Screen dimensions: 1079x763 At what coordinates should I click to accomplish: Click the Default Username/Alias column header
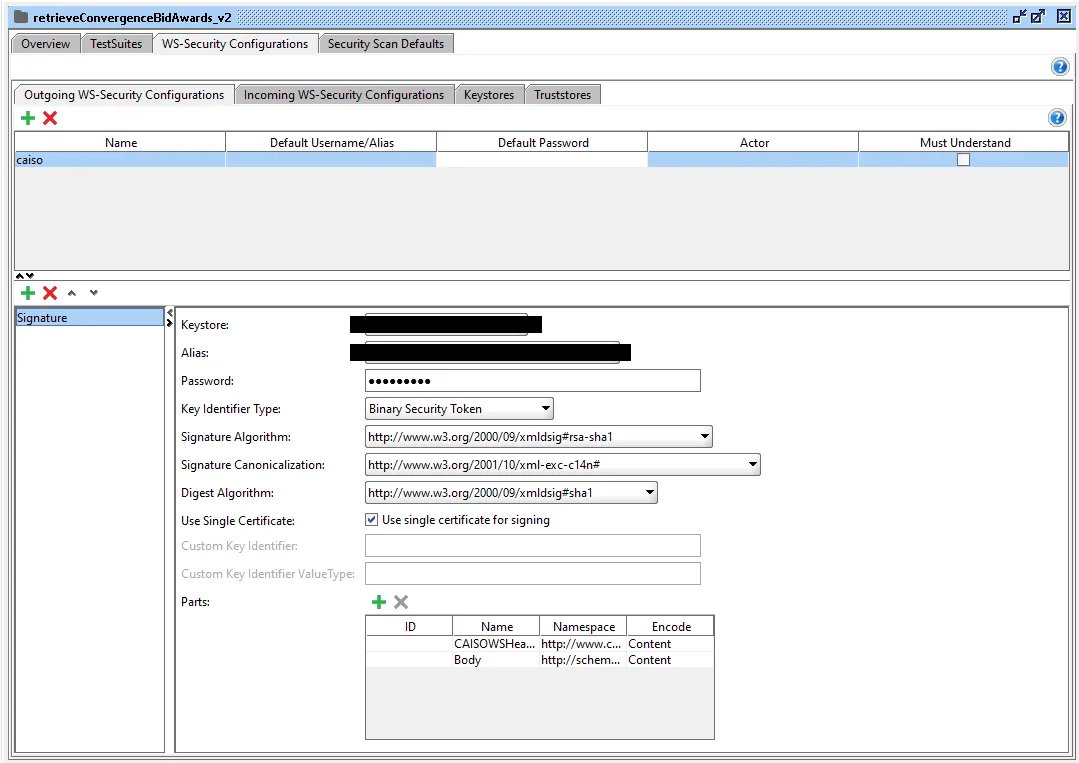coord(332,142)
